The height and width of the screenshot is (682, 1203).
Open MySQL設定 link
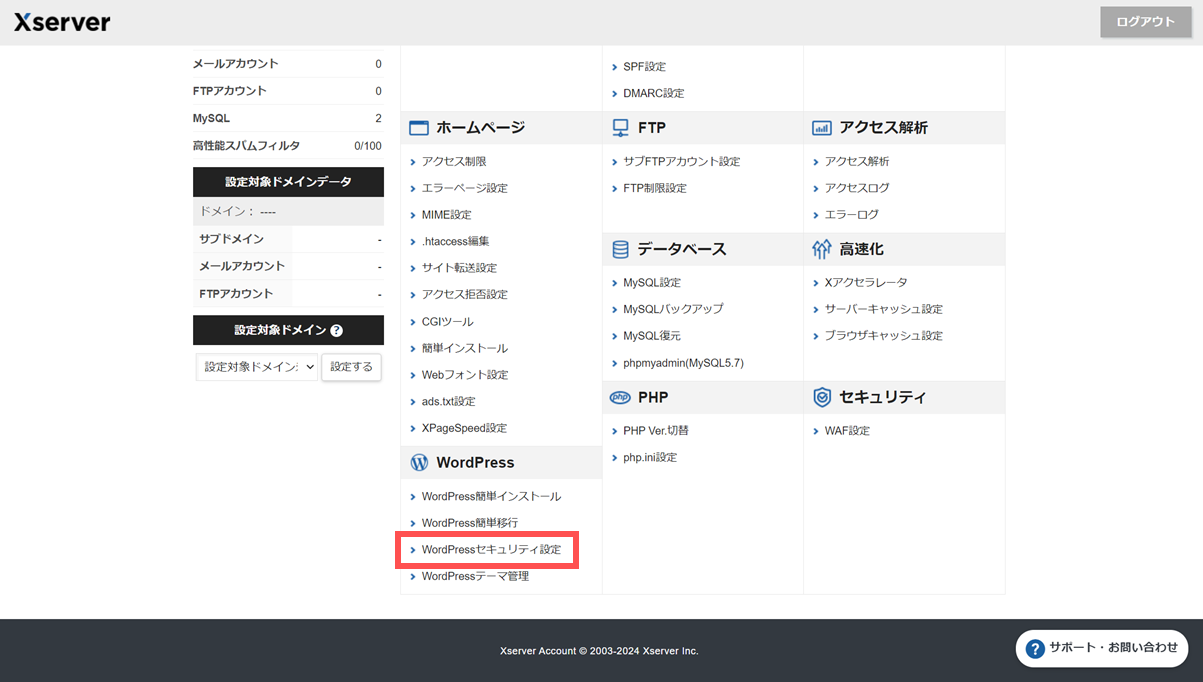[652, 283]
